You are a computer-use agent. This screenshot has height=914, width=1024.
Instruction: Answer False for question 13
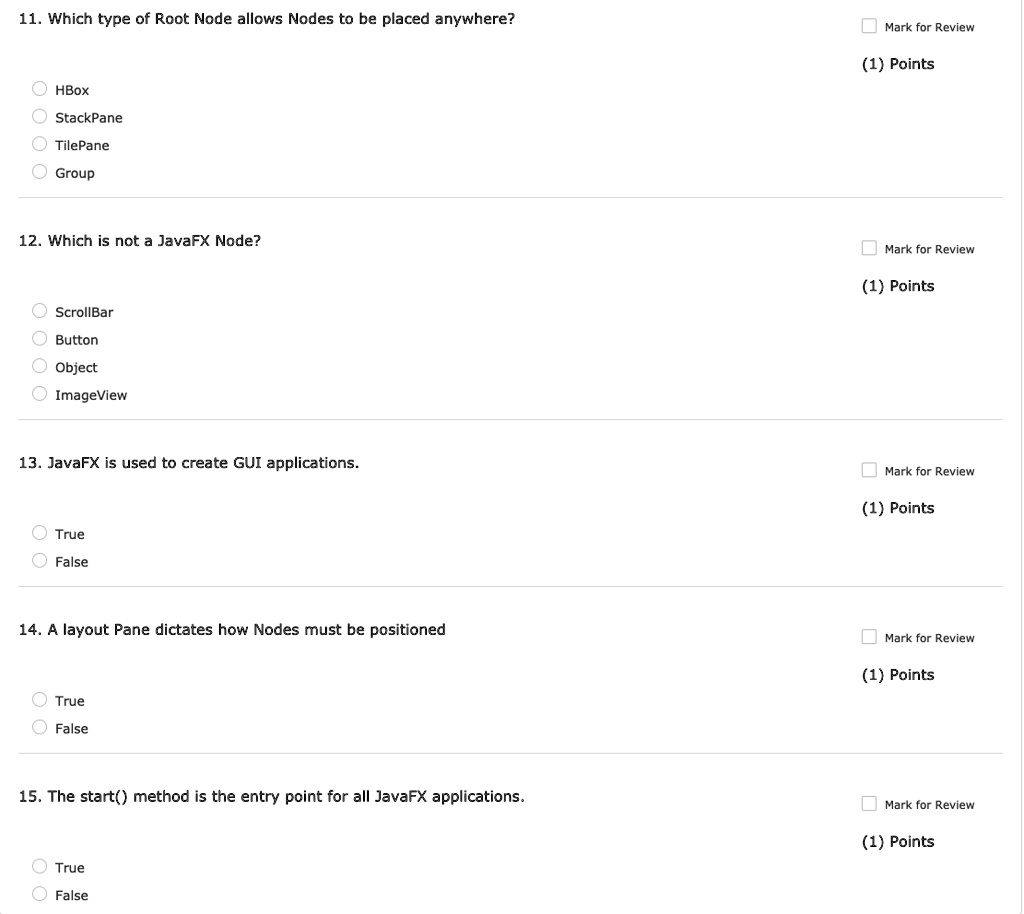40,560
